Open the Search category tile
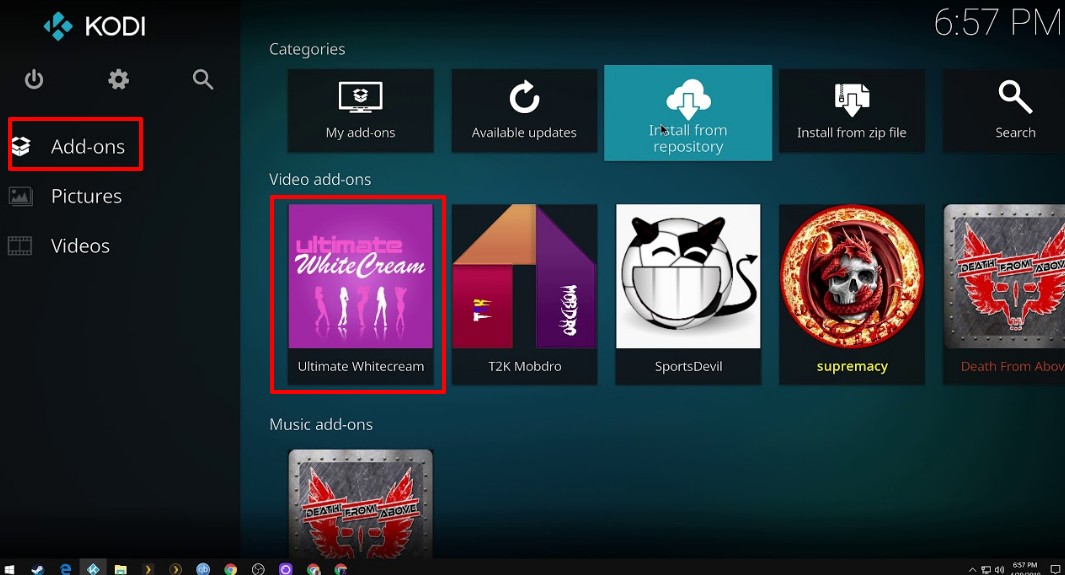The width and height of the screenshot is (1065, 575). [x=1004, y=111]
